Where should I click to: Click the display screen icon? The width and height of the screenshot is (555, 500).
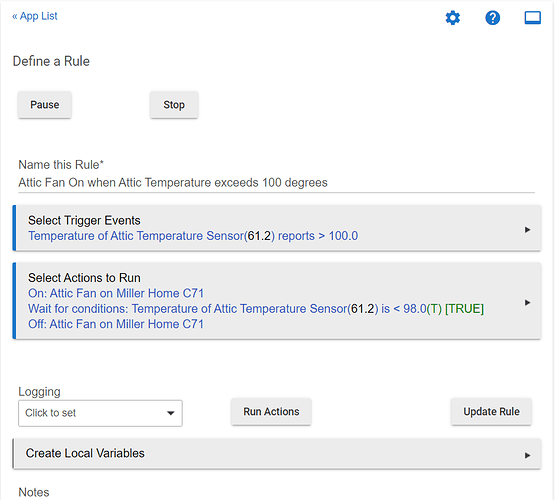(x=532, y=17)
